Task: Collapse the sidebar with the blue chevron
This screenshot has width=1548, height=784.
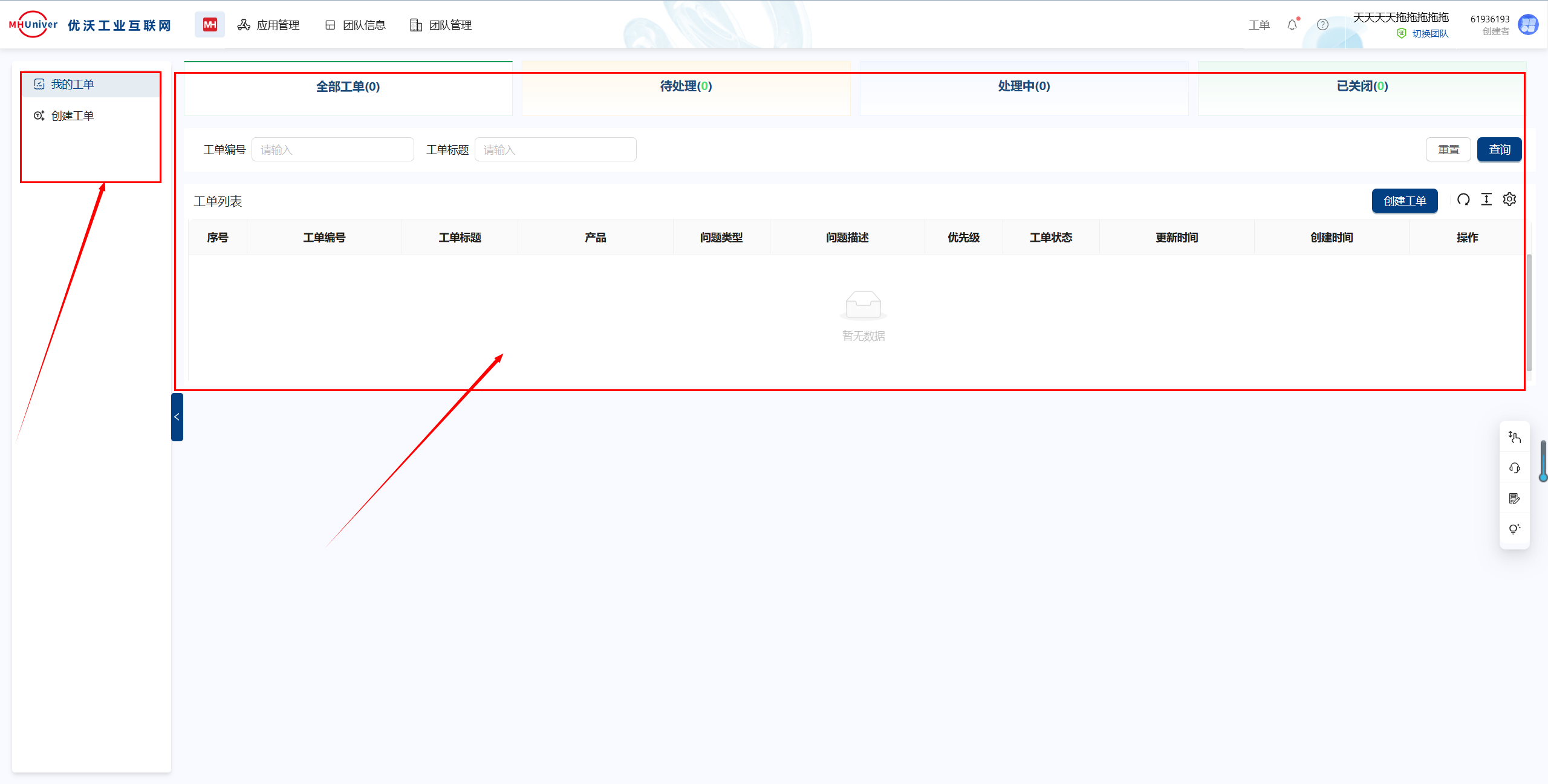Action: (x=177, y=417)
